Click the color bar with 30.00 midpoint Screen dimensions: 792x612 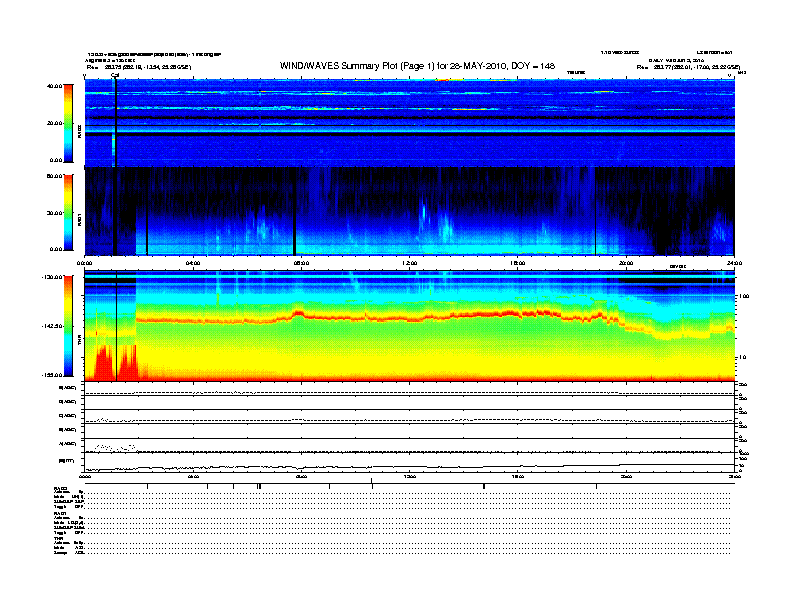tap(68, 213)
